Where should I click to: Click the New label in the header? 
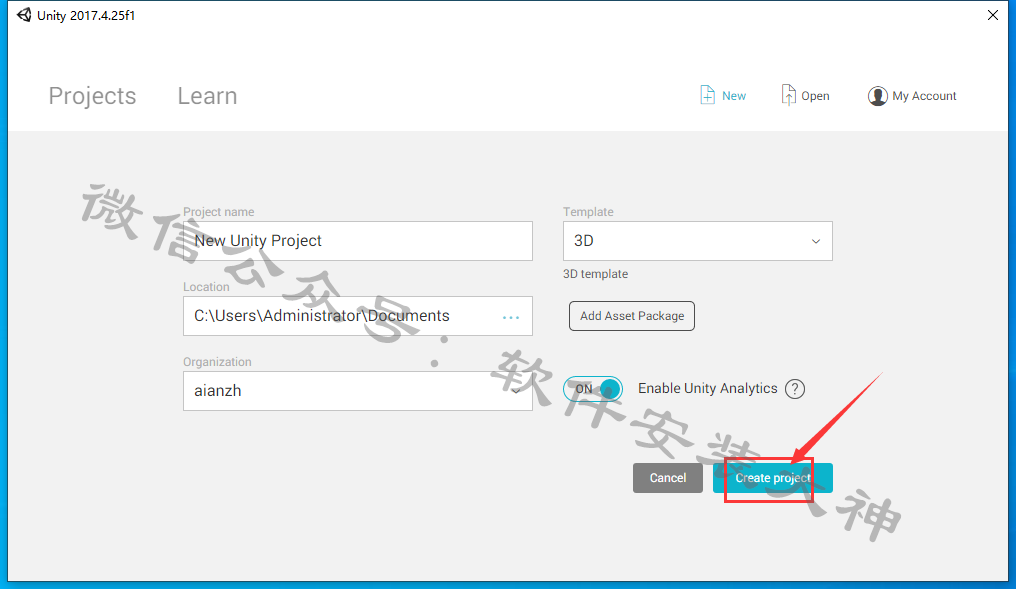[734, 96]
